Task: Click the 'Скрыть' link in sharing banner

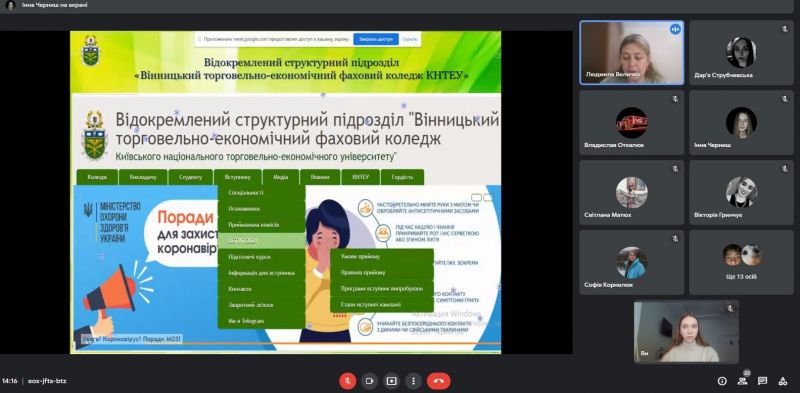Action: tap(410, 39)
